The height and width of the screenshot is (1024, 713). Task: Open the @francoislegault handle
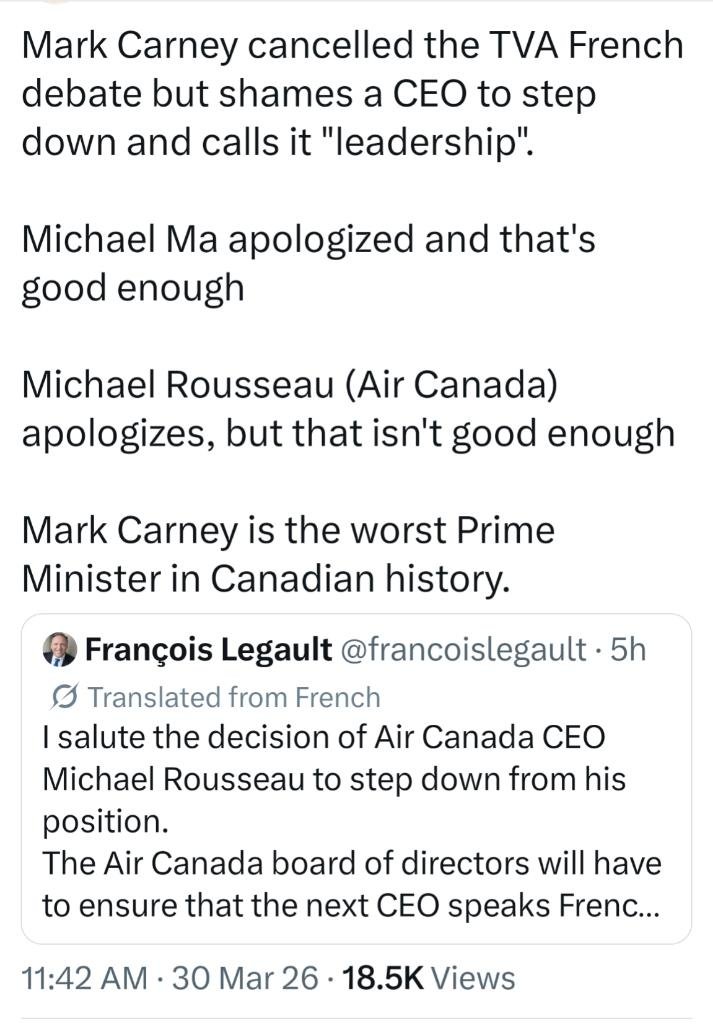pyautogui.click(x=464, y=650)
